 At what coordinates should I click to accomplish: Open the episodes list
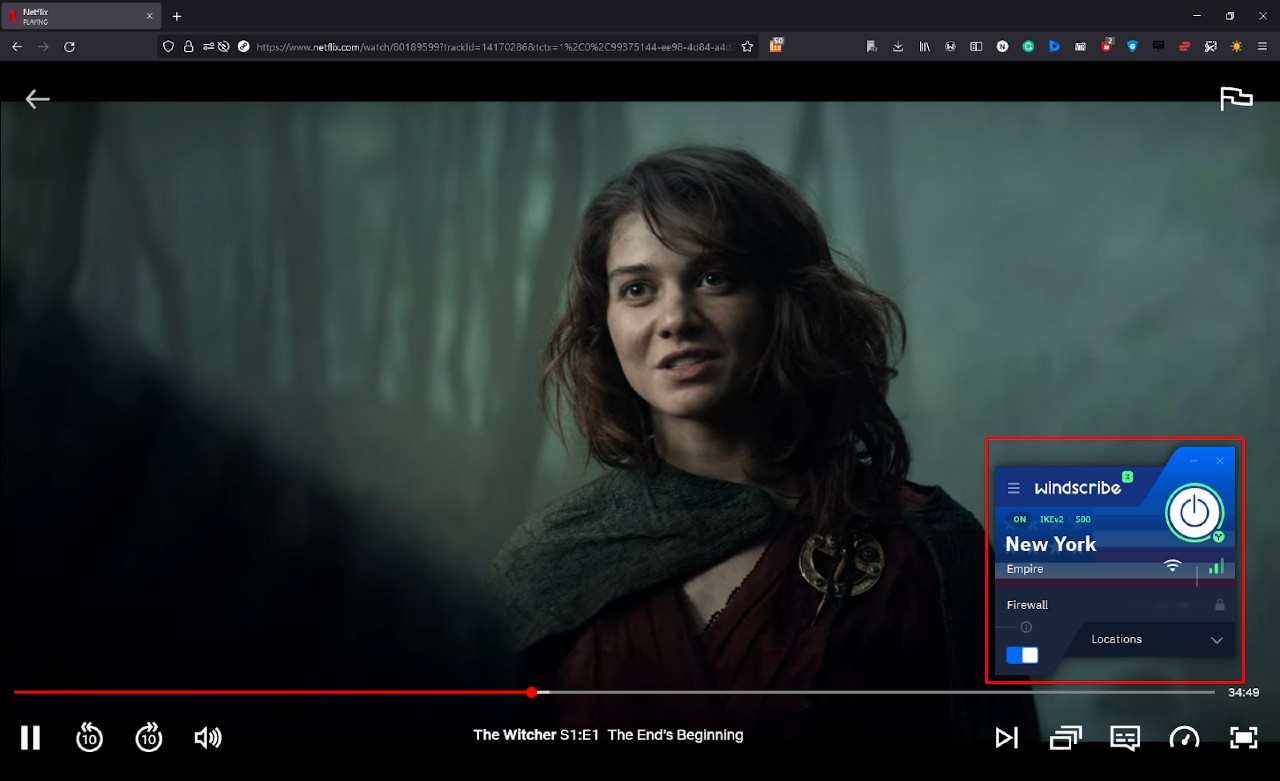pos(1065,738)
